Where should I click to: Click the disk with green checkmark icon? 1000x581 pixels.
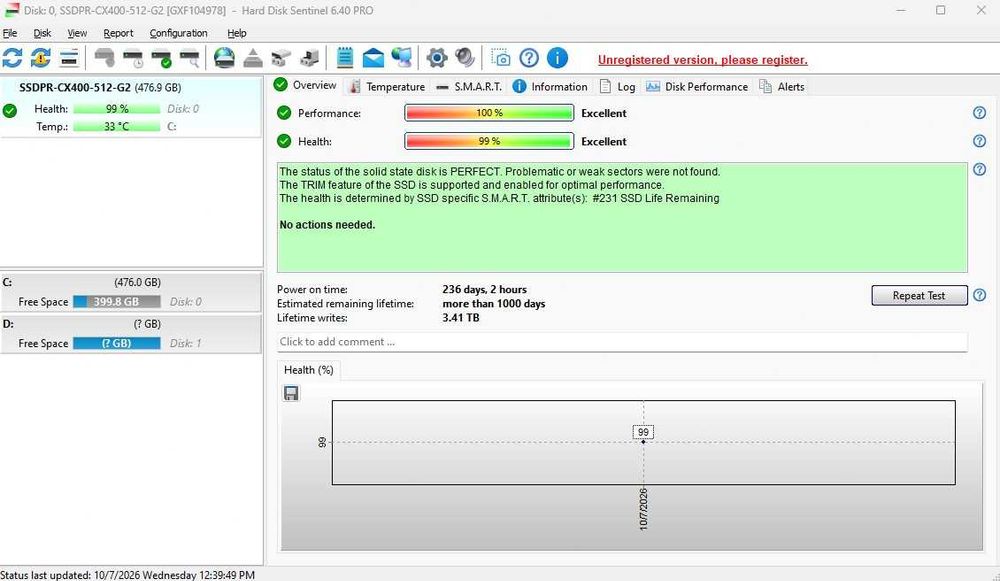pyautogui.click(x=161, y=58)
